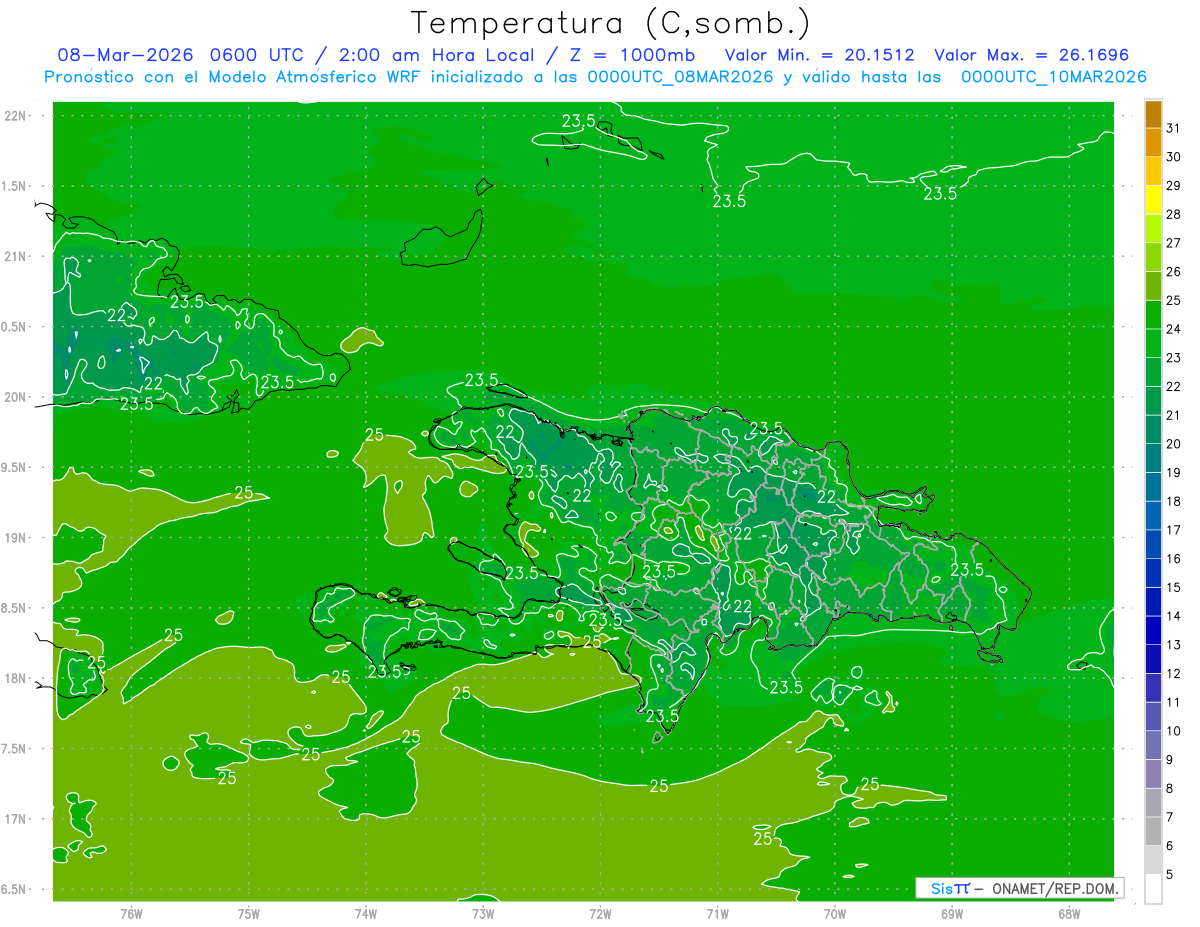Pick the swatch between legend 29 and 30
The width and height of the screenshot is (1200, 927).
click(x=1153, y=171)
